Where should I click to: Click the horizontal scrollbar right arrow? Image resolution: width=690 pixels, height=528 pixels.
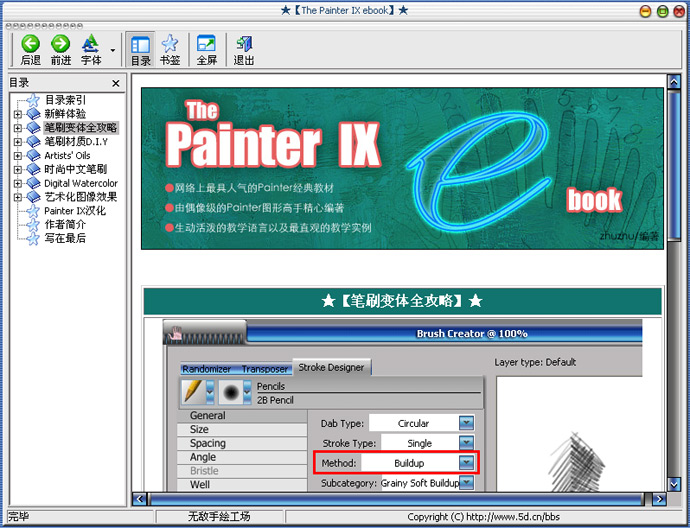click(x=659, y=499)
